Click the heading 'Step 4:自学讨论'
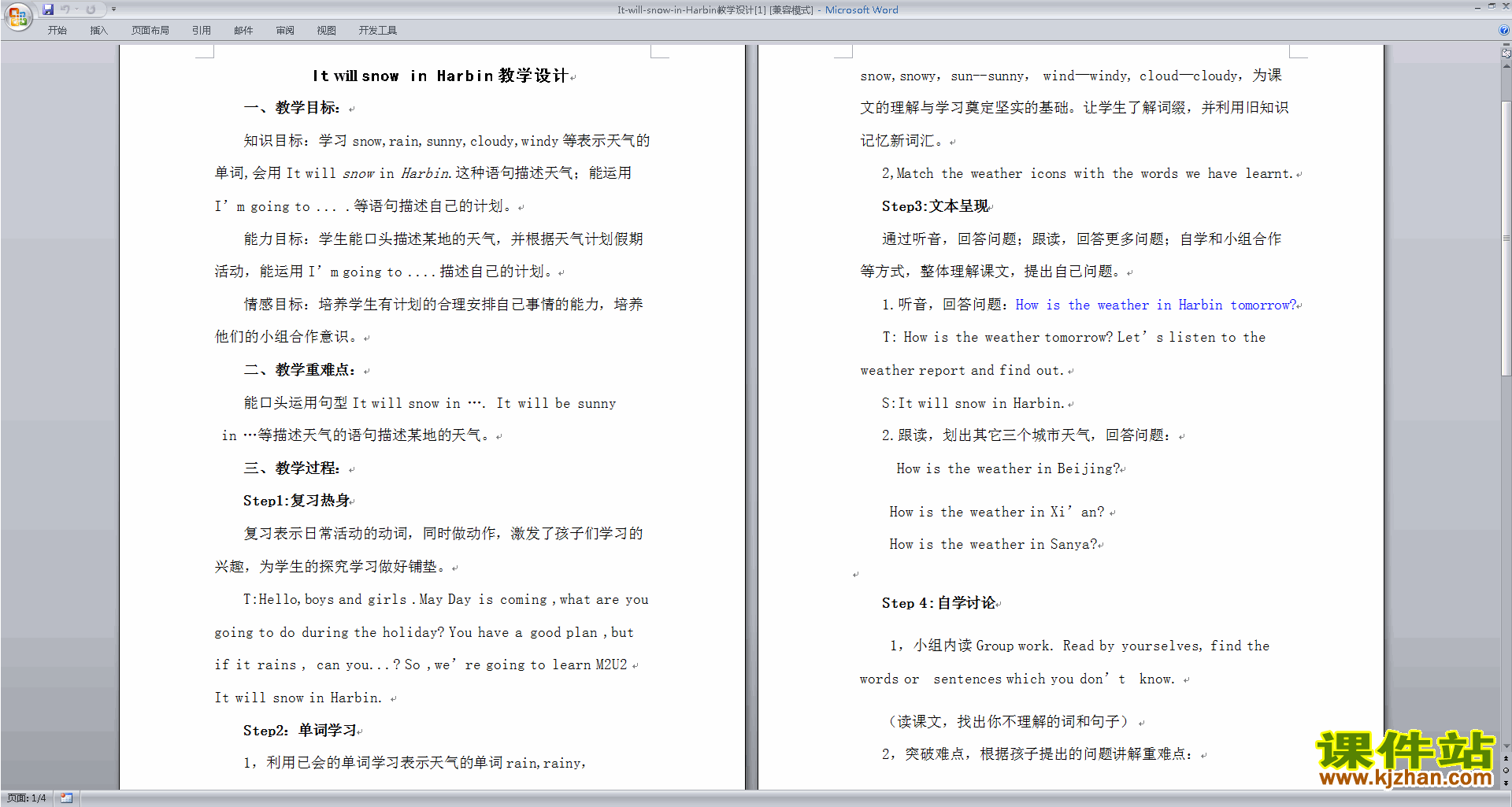Viewport: 1512px width, 807px height. pos(939,603)
